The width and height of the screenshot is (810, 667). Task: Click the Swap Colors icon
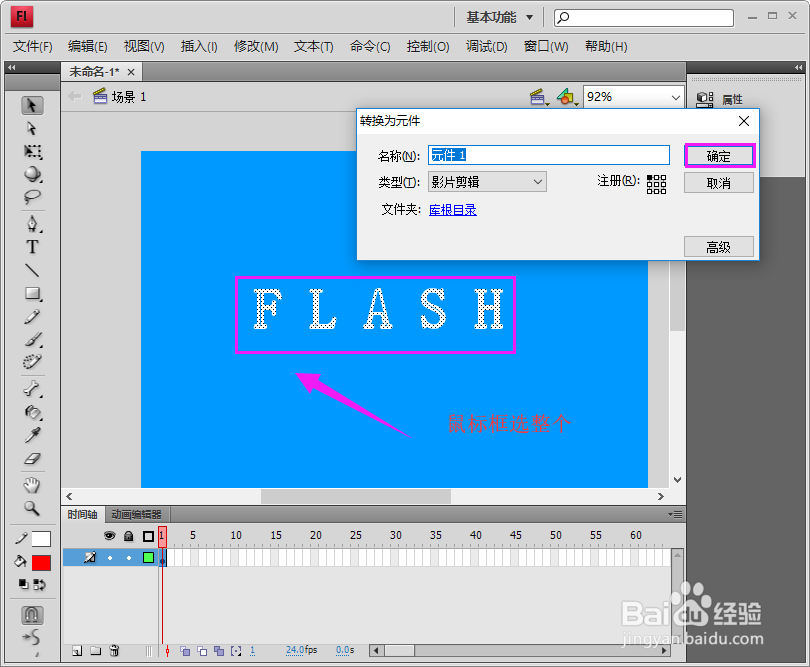pos(39,585)
